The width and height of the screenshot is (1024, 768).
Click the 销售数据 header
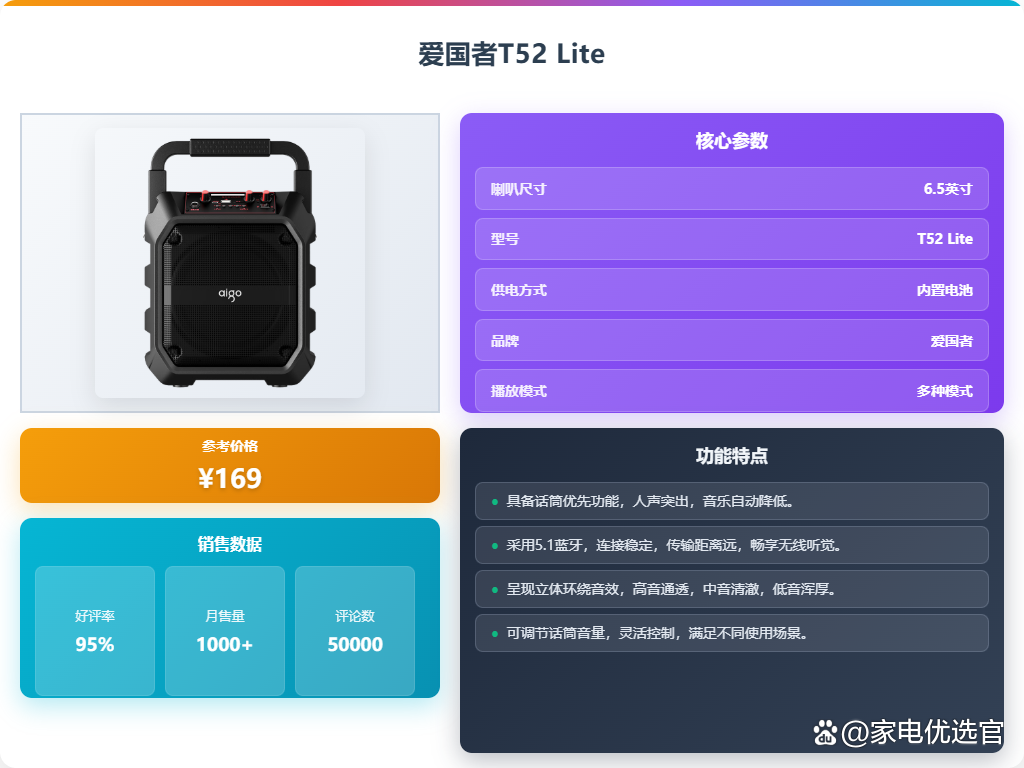[230, 544]
